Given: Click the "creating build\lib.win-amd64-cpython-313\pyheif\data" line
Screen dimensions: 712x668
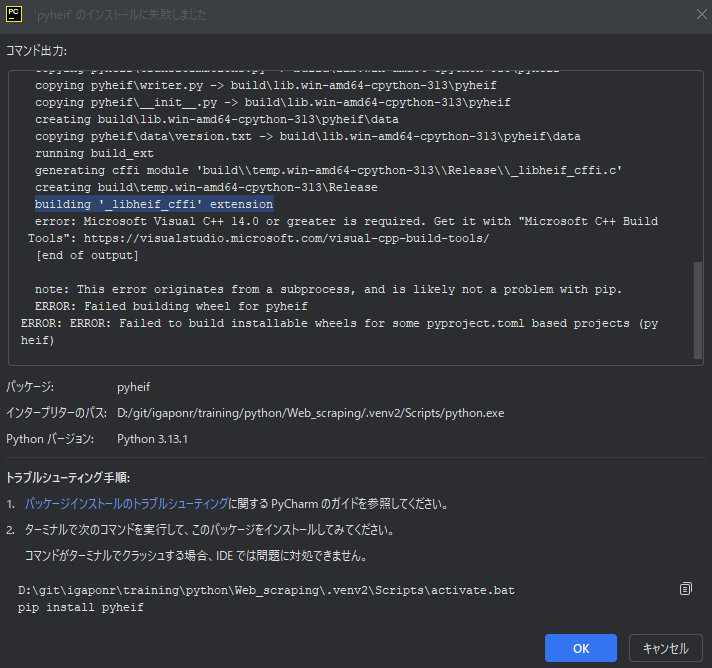Looking at the screenshot, I should (x=217, y=119).
